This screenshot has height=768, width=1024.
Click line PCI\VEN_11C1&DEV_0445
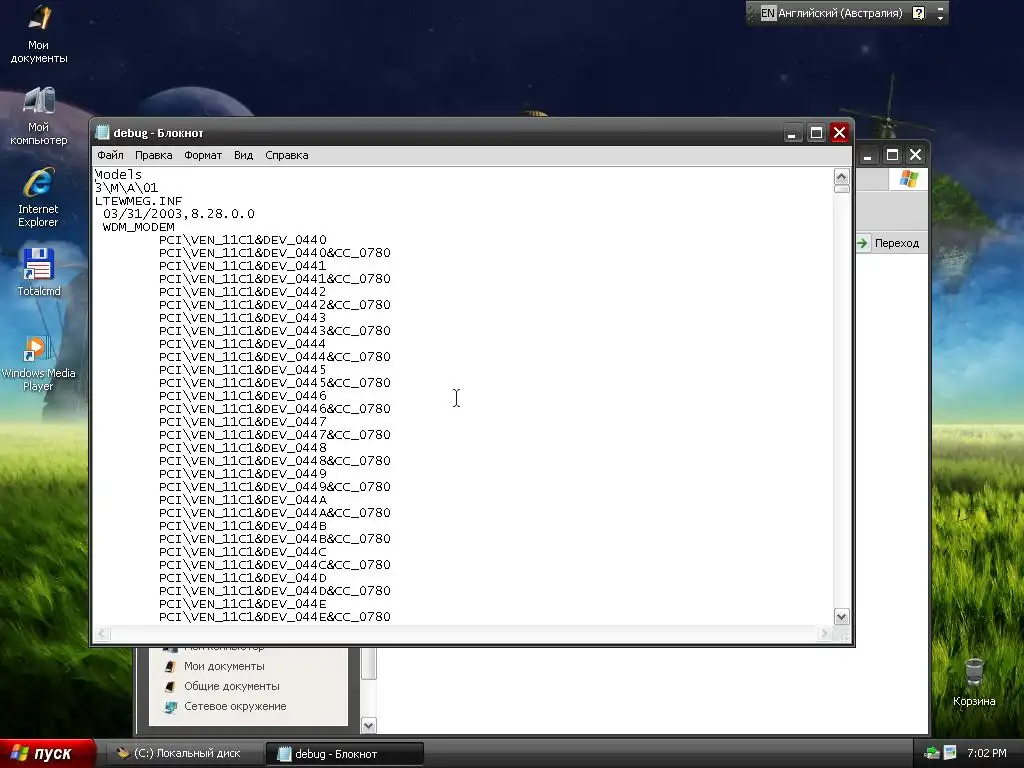pos(242,370)
